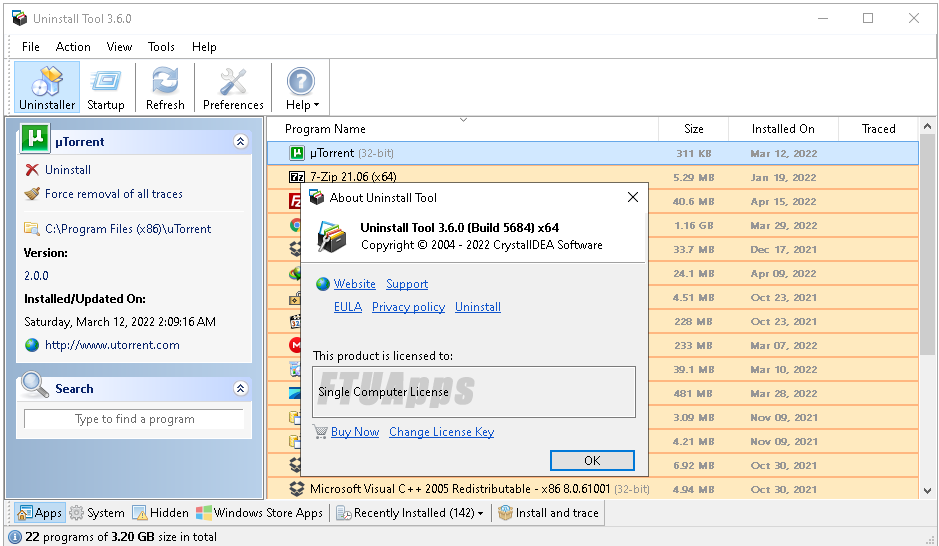Sort by Program Name column header

click(462, 129)
